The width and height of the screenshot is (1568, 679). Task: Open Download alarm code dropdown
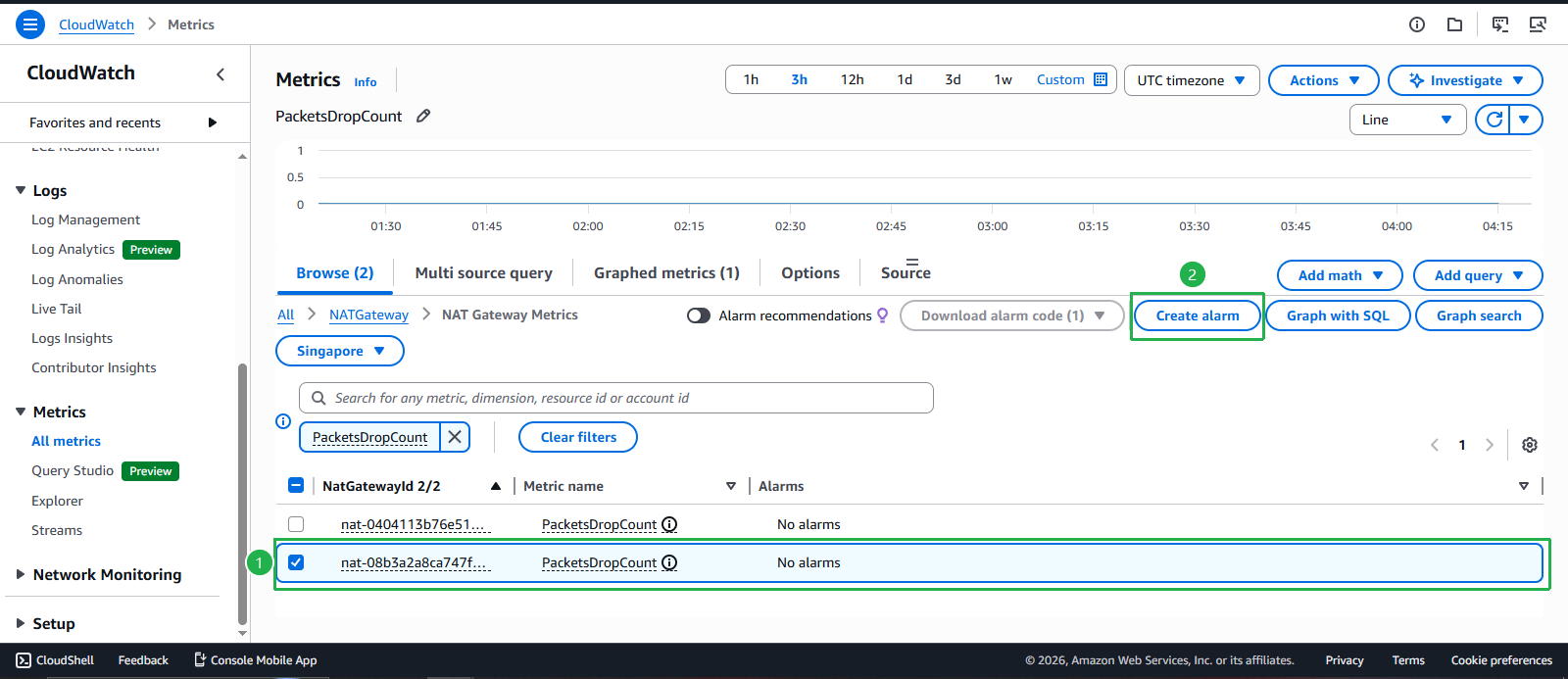tap(1012, 315)
